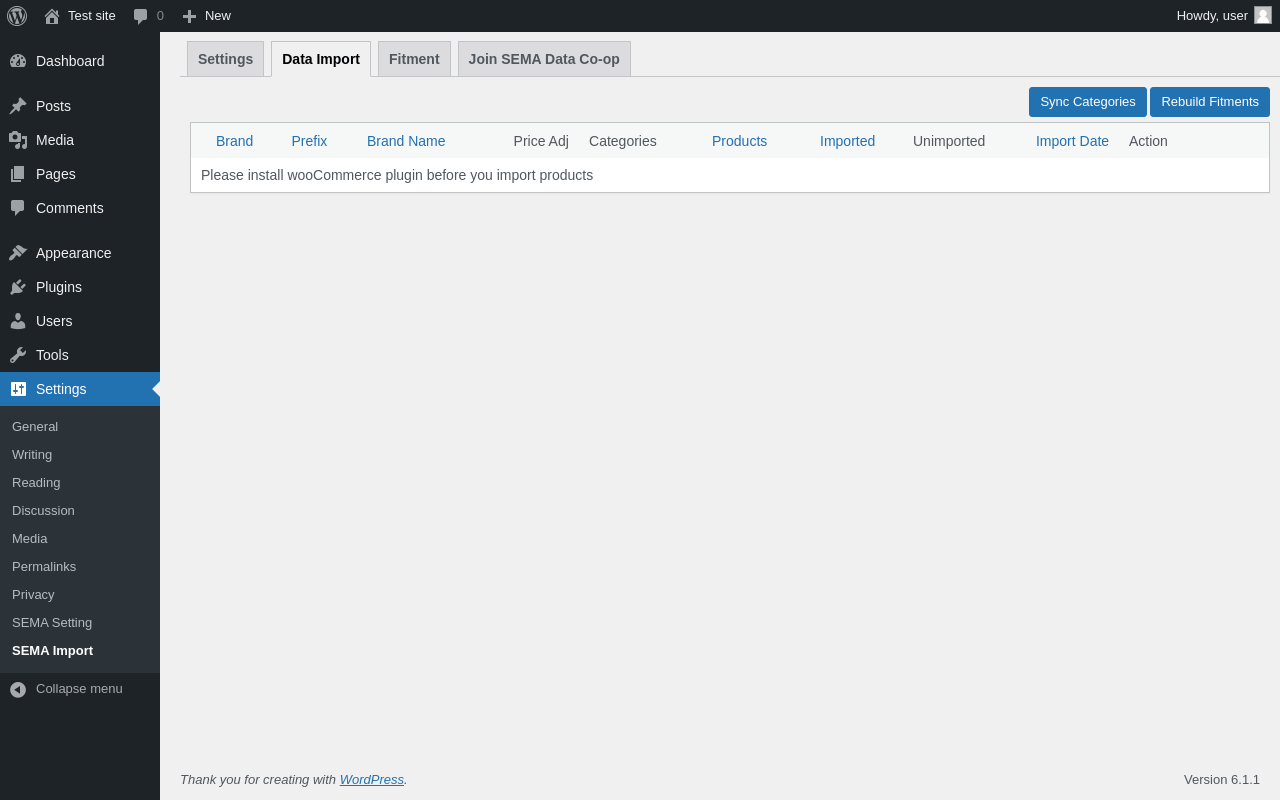The width and height of the screenshot is (1280, 800).
Task: Sort table by Import Date column
Action: coord(1072,141)
